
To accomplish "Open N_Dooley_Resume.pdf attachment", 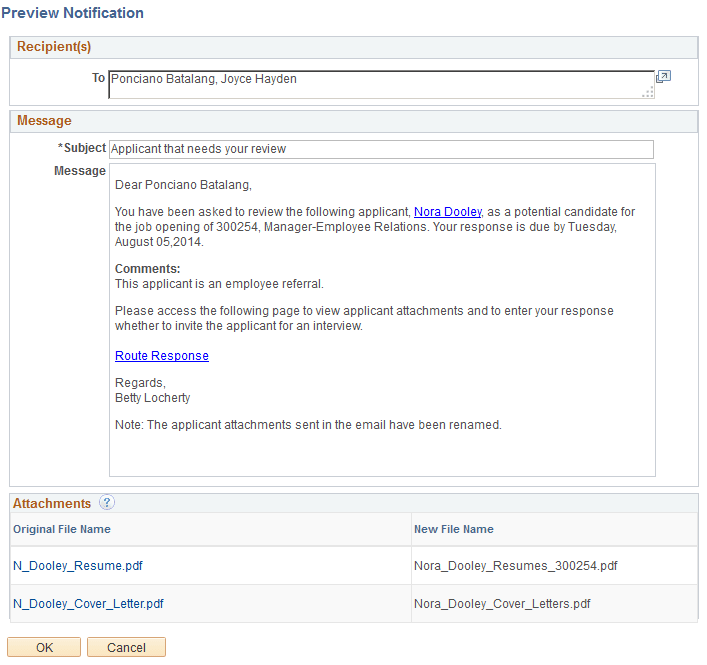I will point(78,566).
